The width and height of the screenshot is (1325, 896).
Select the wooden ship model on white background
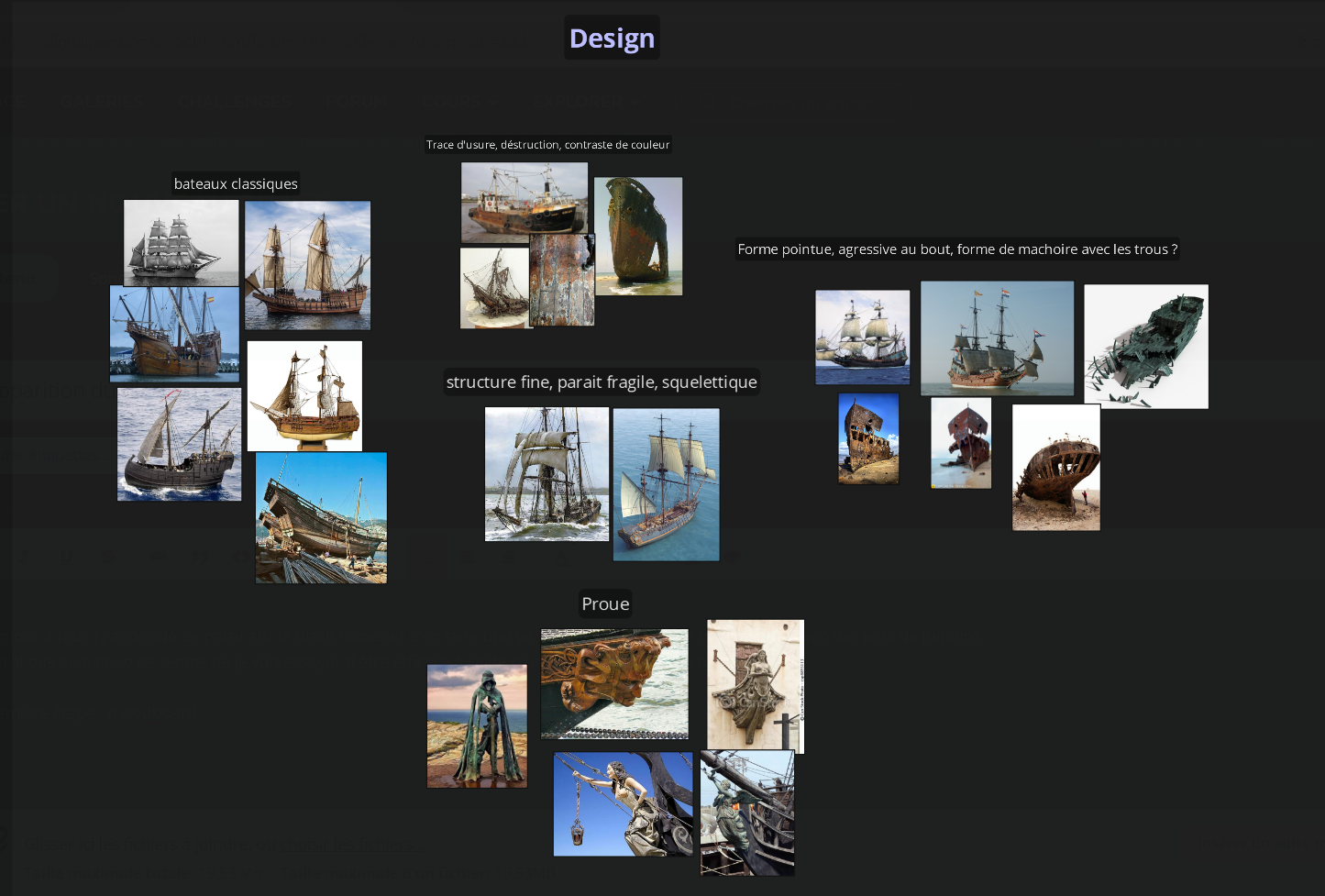[x=304, y=396]
